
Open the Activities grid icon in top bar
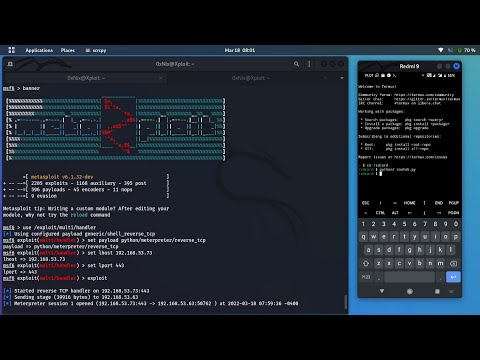[x=12, y=50]
